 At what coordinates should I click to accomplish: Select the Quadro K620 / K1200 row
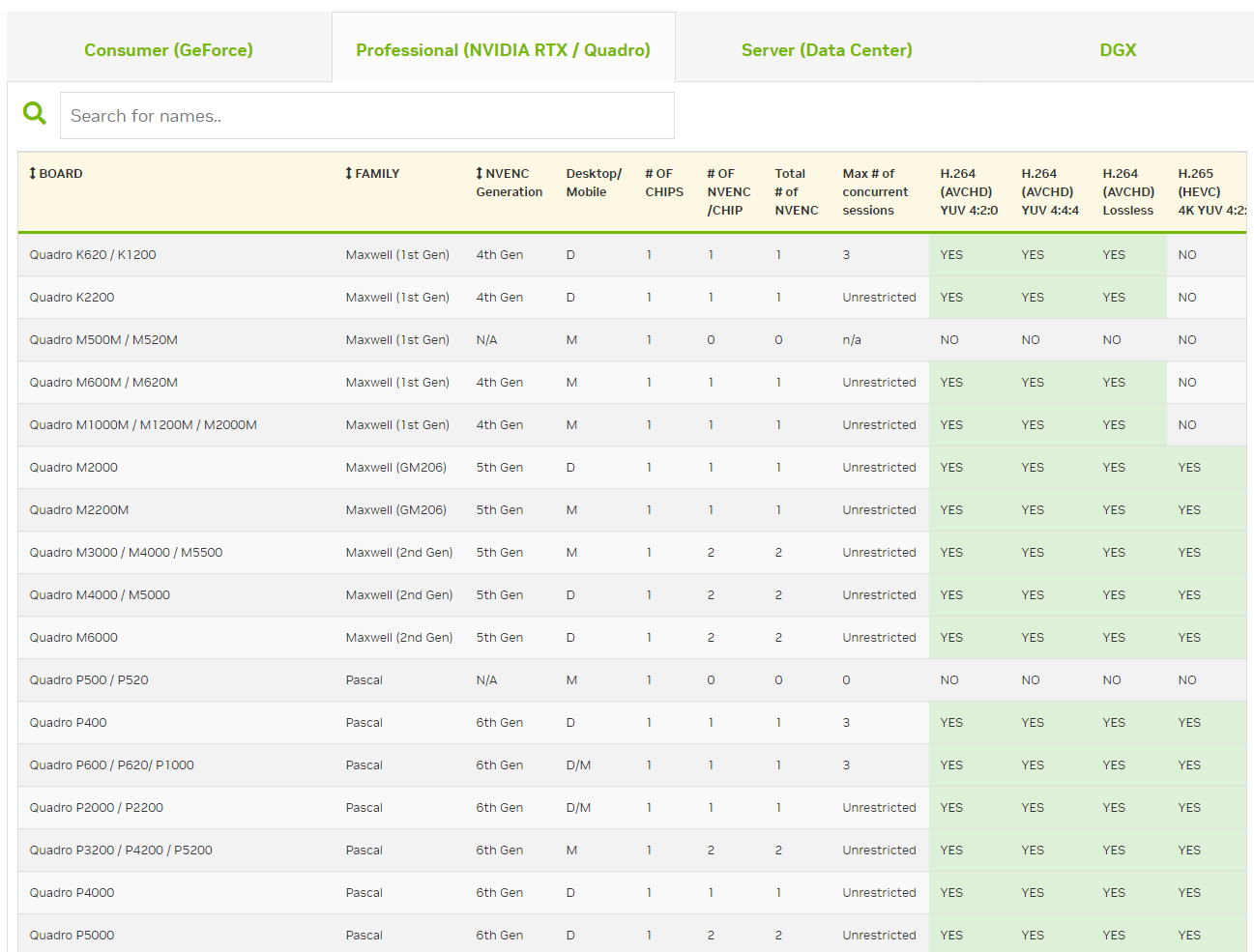[x=93, y=255]
